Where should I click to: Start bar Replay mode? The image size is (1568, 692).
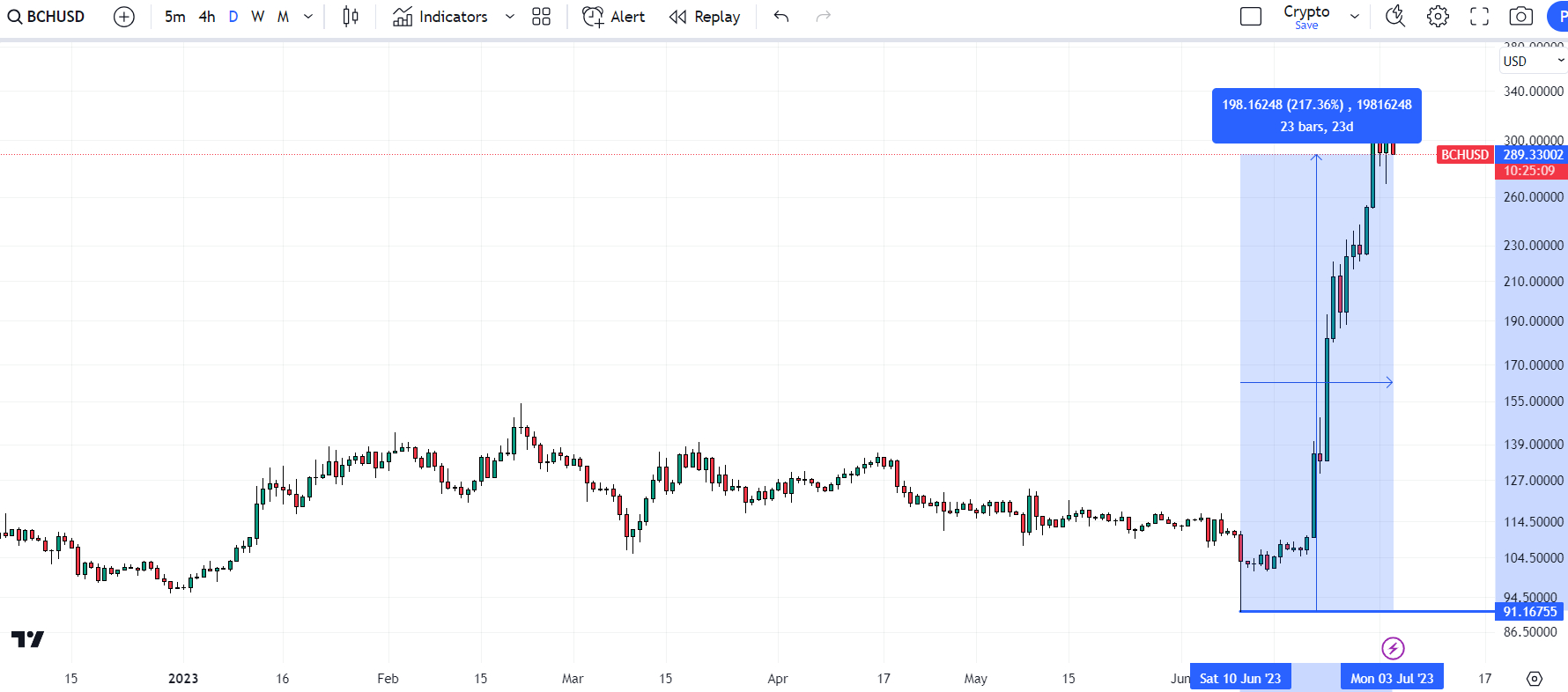(705, 17)
